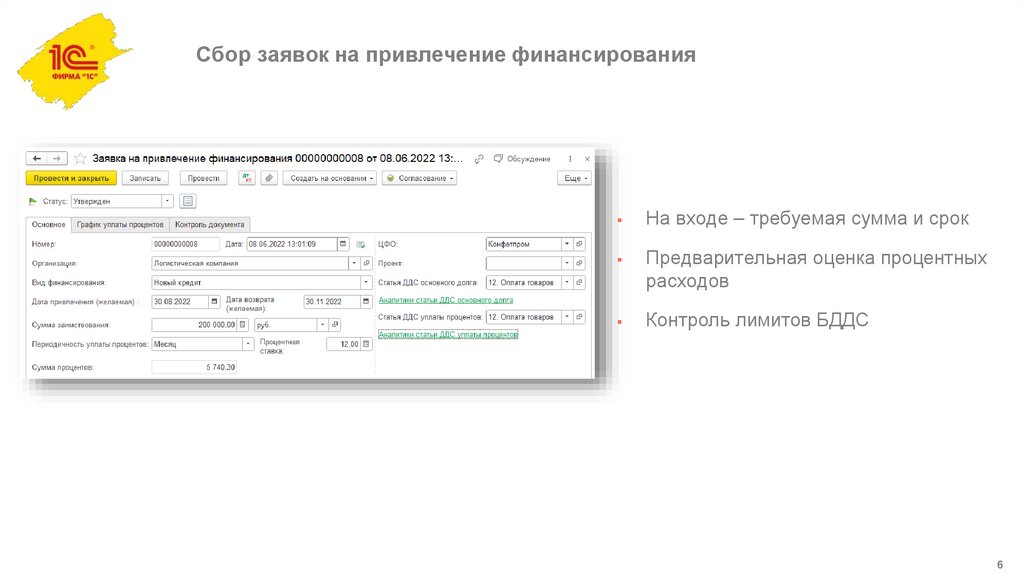The height and width of the screenshot is (574, 1024).
Task: Click the Процентная ставка value field
Action: point(343,344)
